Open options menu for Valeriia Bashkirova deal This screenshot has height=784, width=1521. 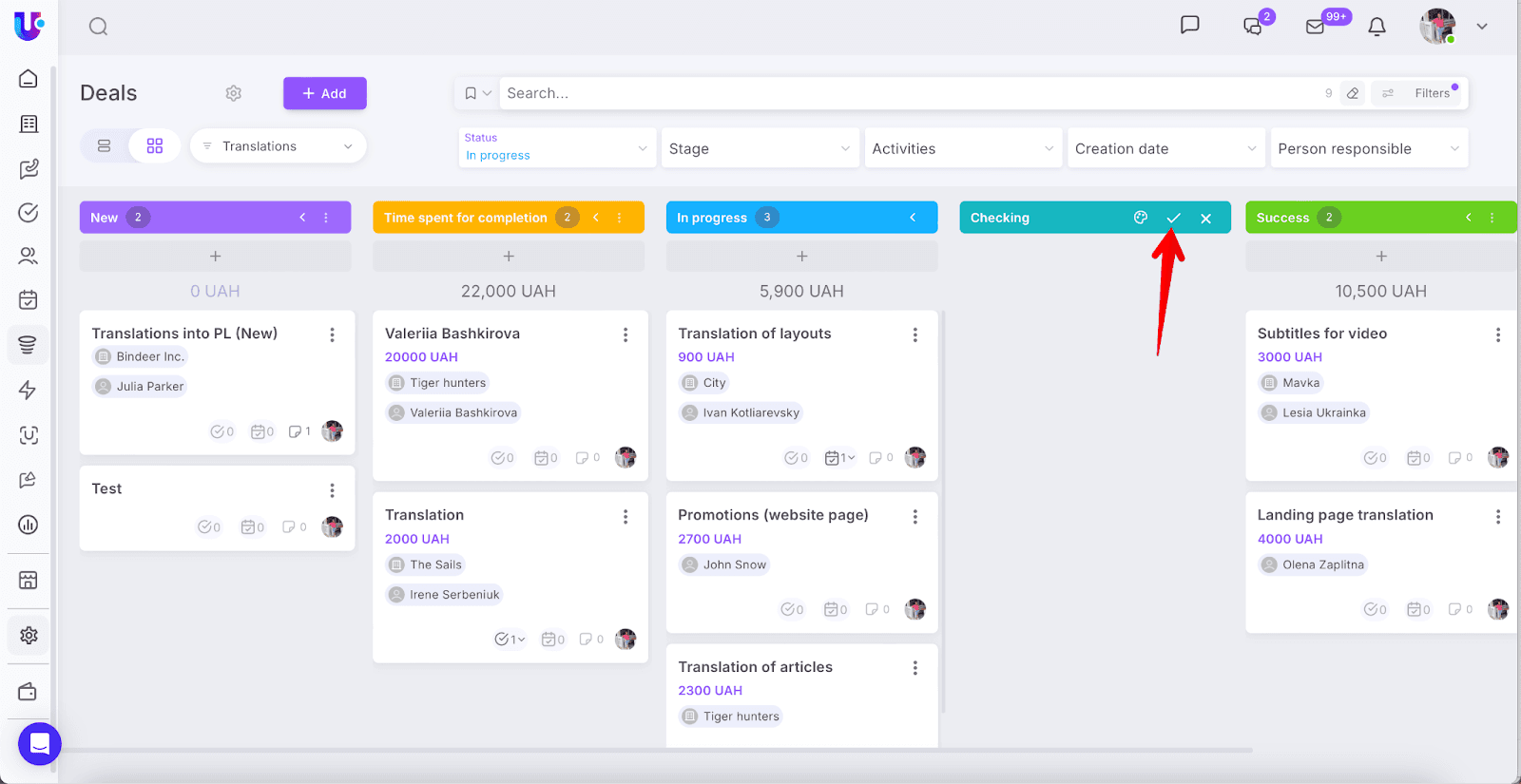(x=626, y=335)
